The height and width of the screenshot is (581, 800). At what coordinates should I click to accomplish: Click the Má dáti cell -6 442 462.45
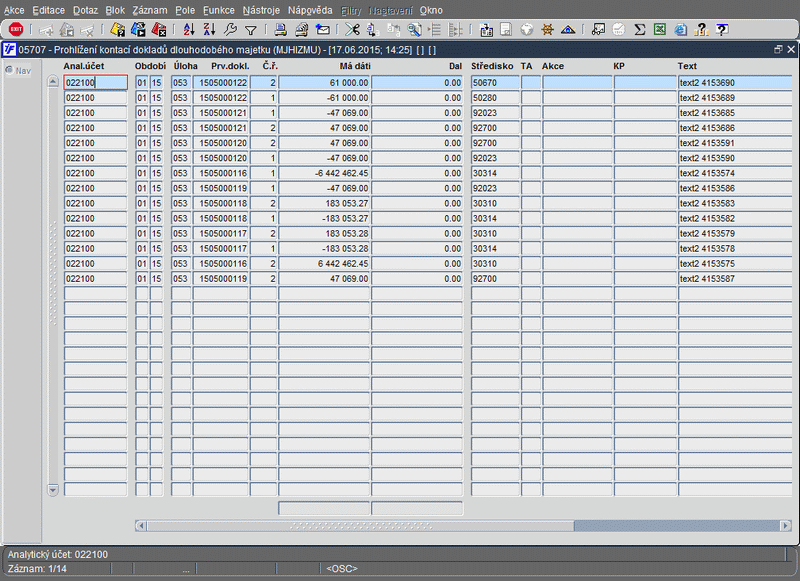click(324, 173)
